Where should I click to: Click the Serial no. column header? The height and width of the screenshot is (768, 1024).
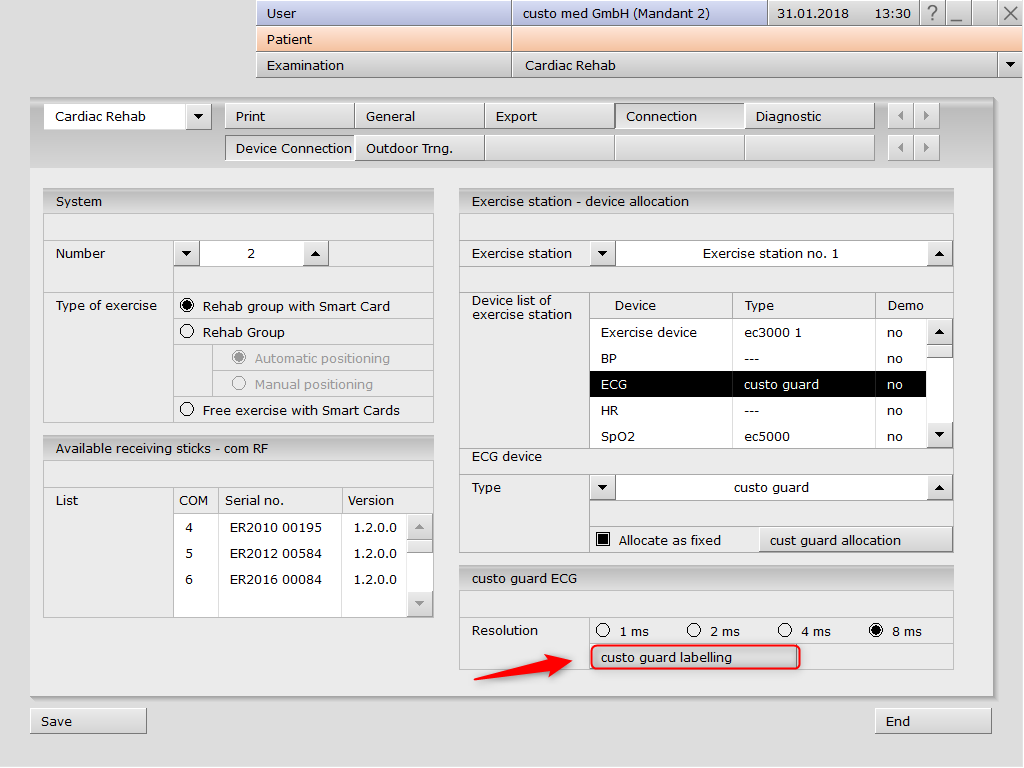click(280, 500)
